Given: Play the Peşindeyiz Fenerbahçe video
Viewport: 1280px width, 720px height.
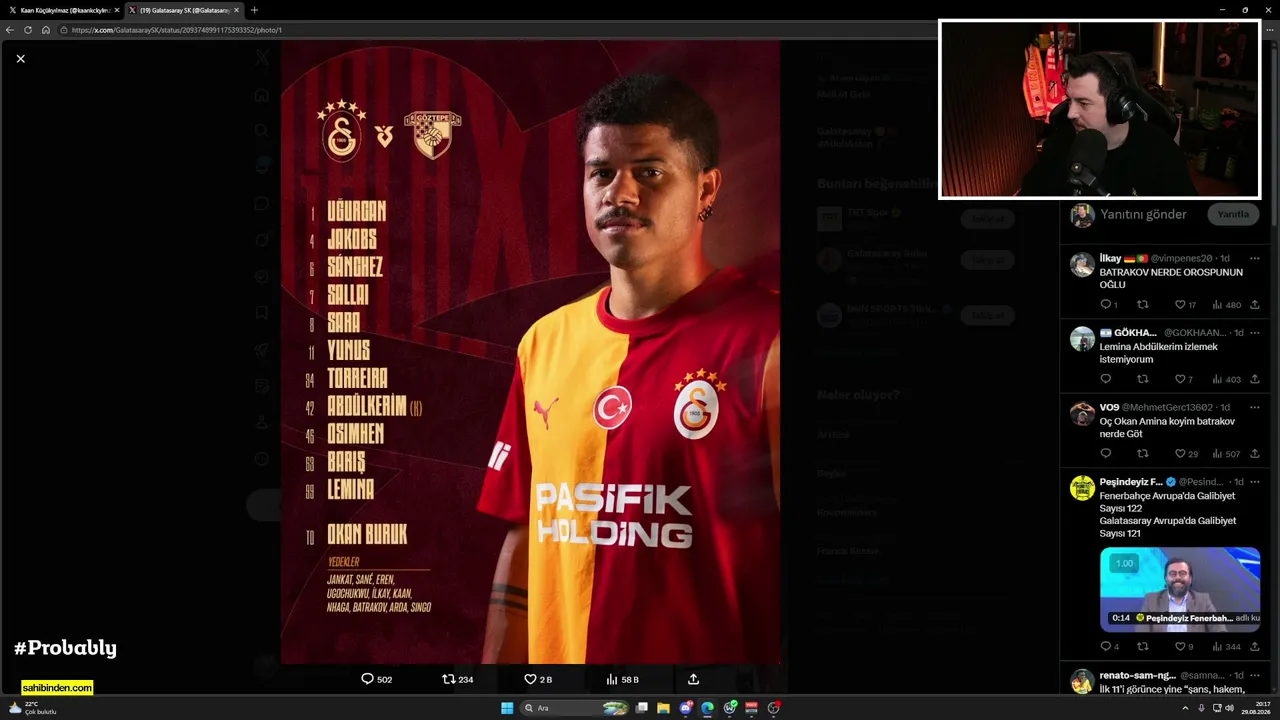Looking at the screenshot, I should (1180, 589).
